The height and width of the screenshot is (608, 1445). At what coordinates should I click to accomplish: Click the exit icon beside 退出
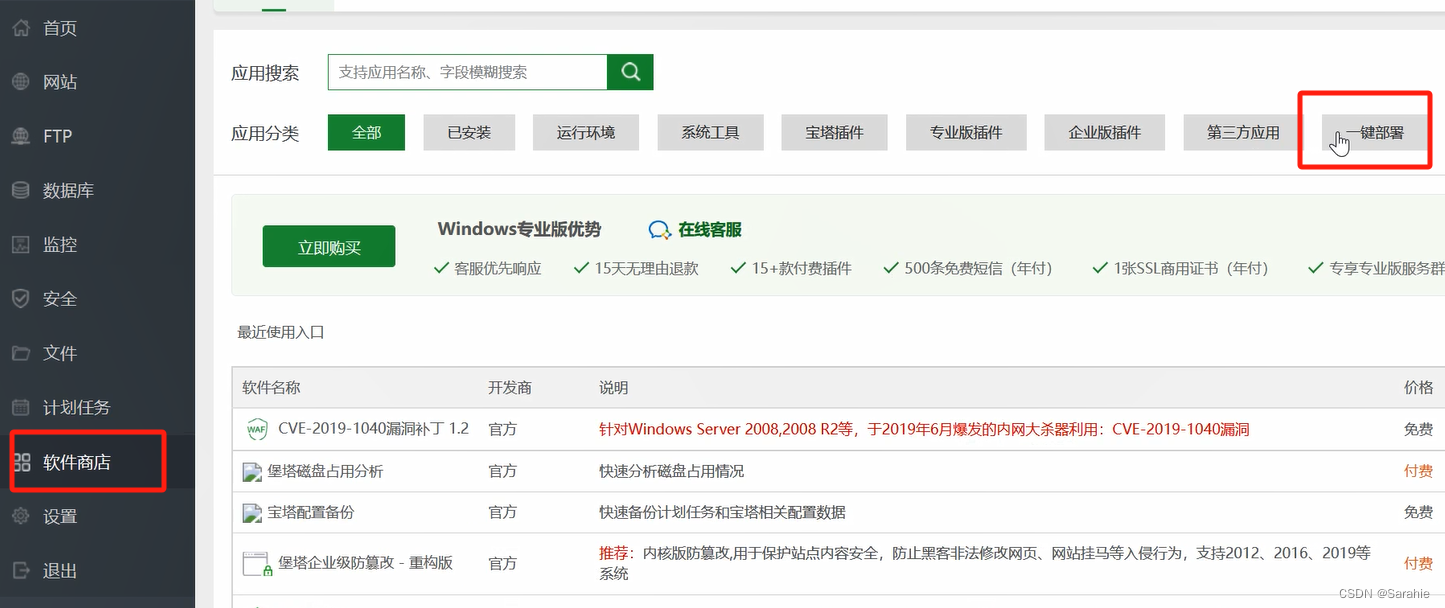click(x=21, y=570)
